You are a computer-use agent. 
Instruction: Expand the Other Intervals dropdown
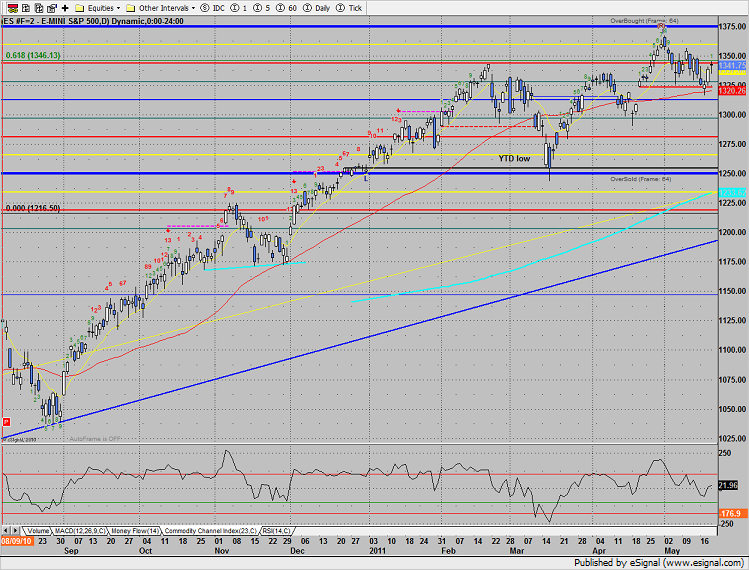tap(193, 8)
